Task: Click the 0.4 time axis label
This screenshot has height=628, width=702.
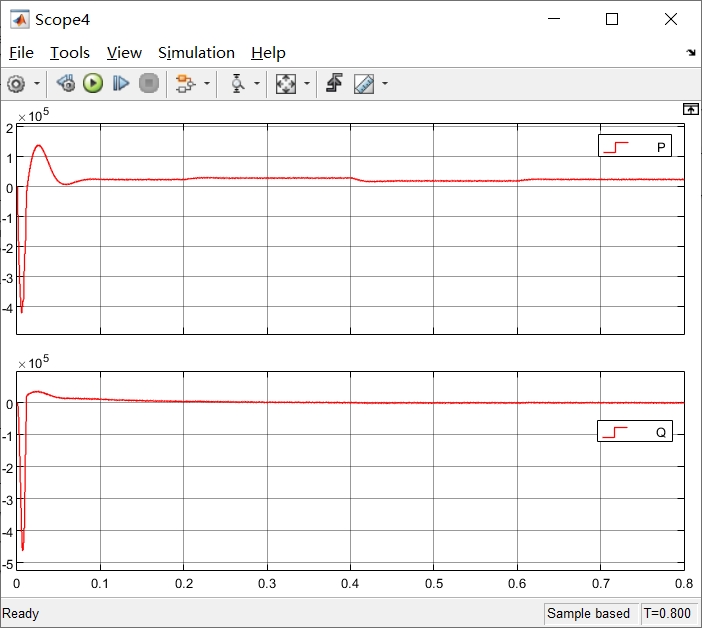Action: point(350,584)
